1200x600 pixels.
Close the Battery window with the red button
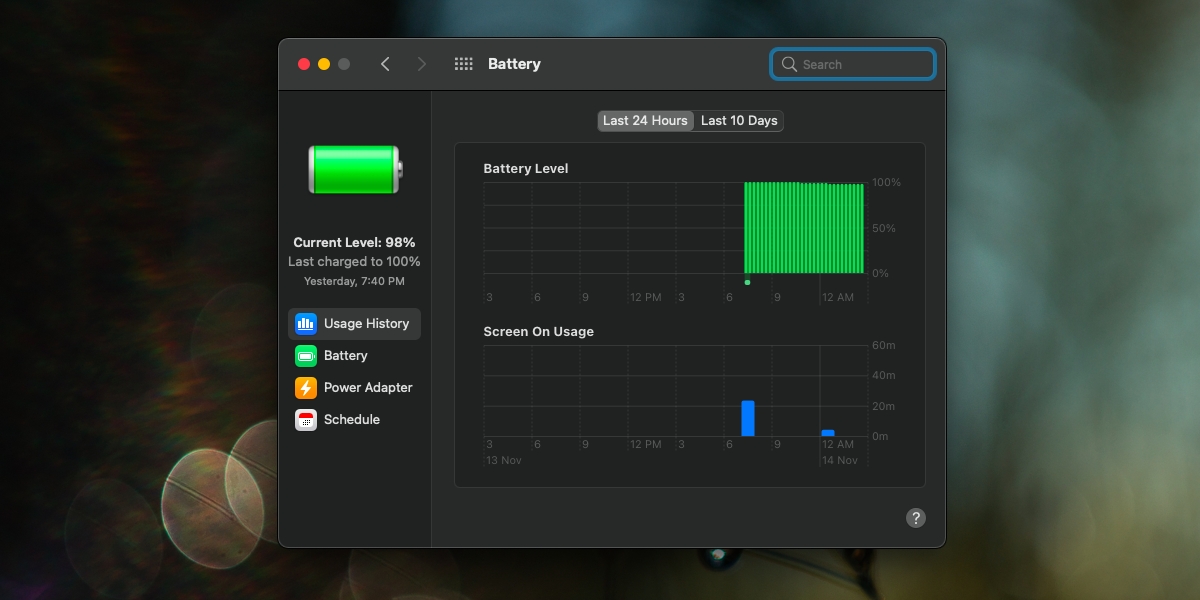click(x=304, y=64)
